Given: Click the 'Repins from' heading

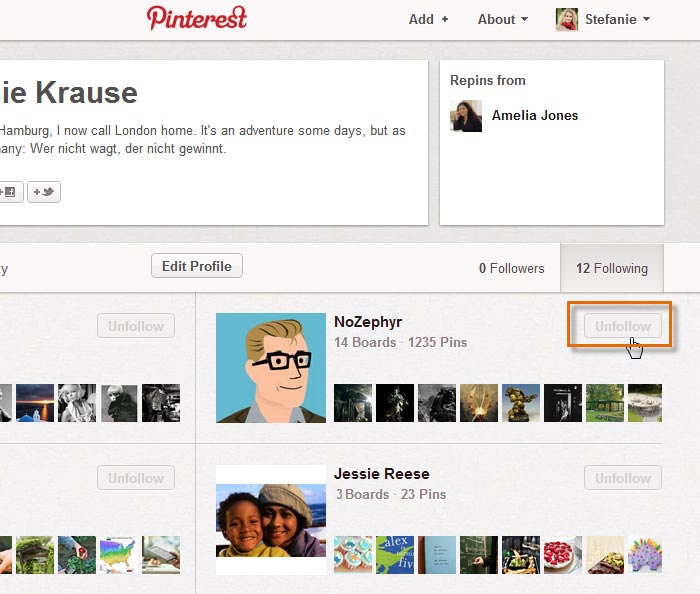Looking at the screenshot, I should click(x=488, y=80).
